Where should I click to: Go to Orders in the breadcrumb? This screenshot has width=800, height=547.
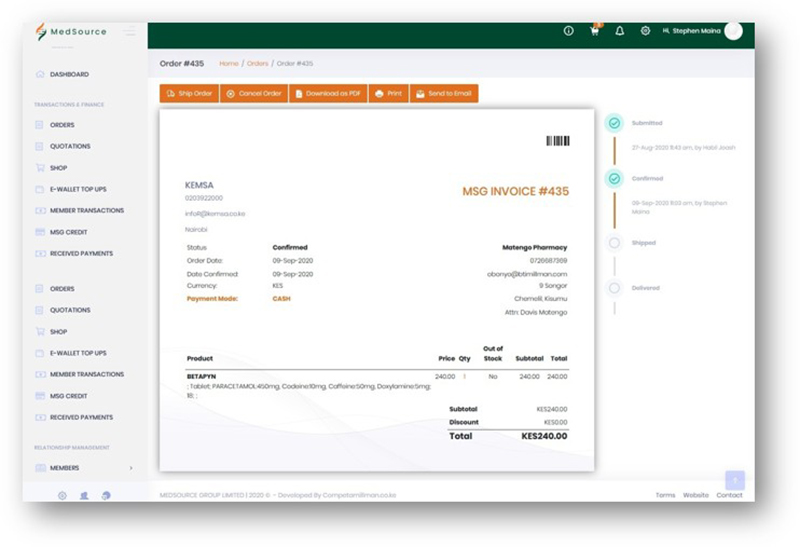point(258,63)
